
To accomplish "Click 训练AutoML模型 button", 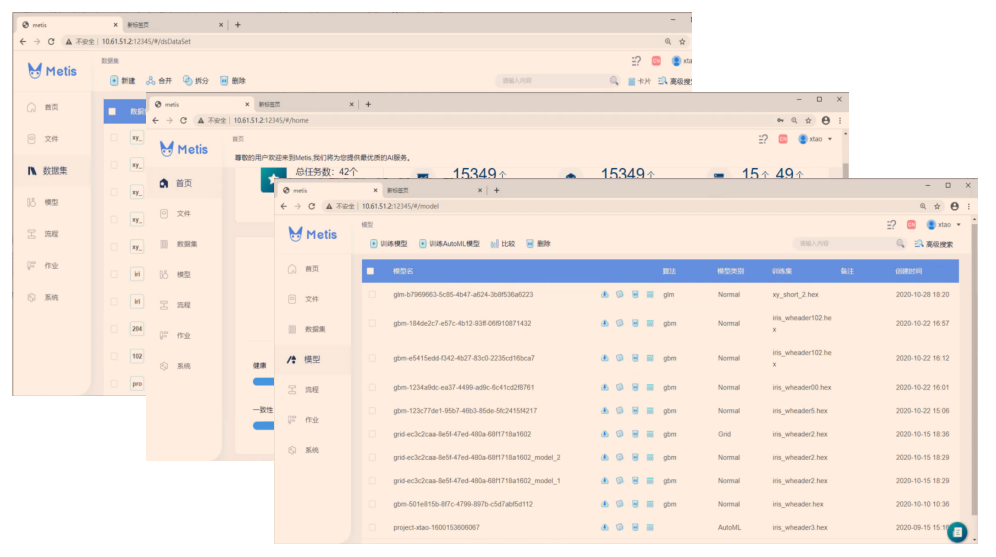I will pos(449,244).
